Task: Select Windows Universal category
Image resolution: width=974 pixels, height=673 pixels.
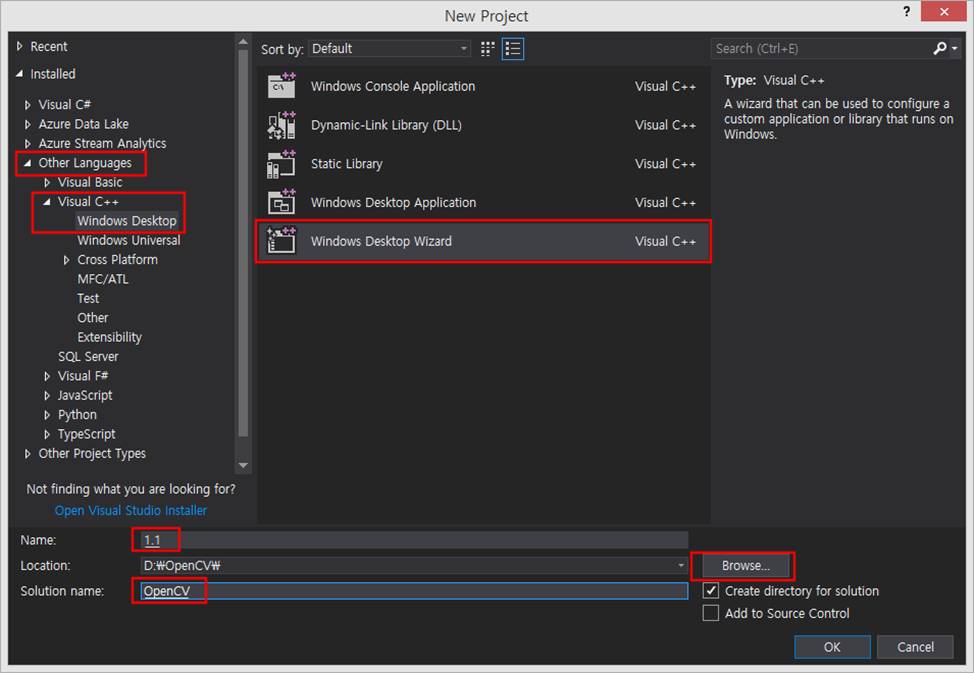Action: tap(129, 240)
